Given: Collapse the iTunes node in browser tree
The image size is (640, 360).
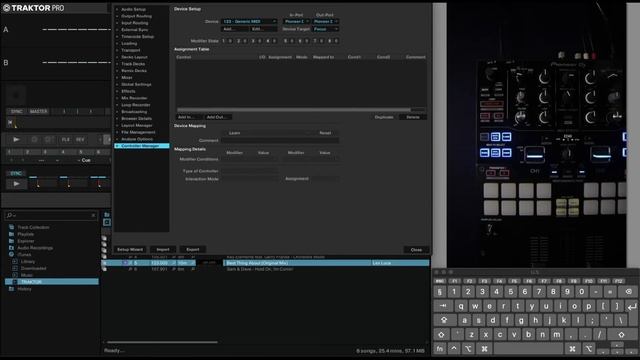Looking at the screenshot, I should tap(11, 255).
